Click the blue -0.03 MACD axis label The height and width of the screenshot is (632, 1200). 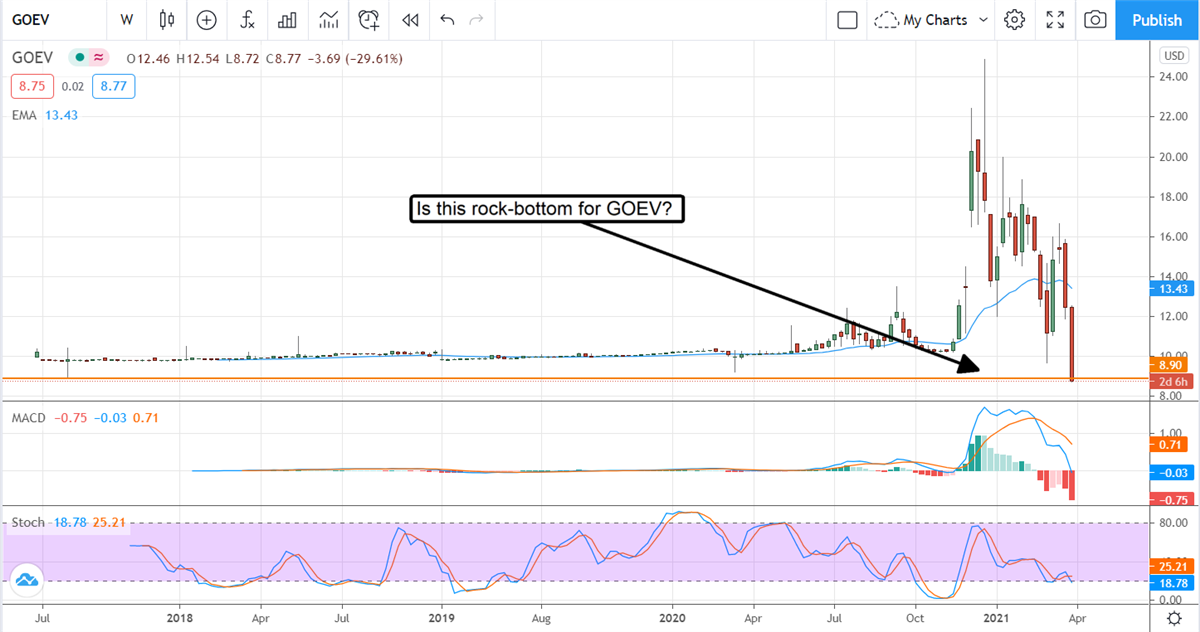pyautogui.click(x=1170, y=472)
